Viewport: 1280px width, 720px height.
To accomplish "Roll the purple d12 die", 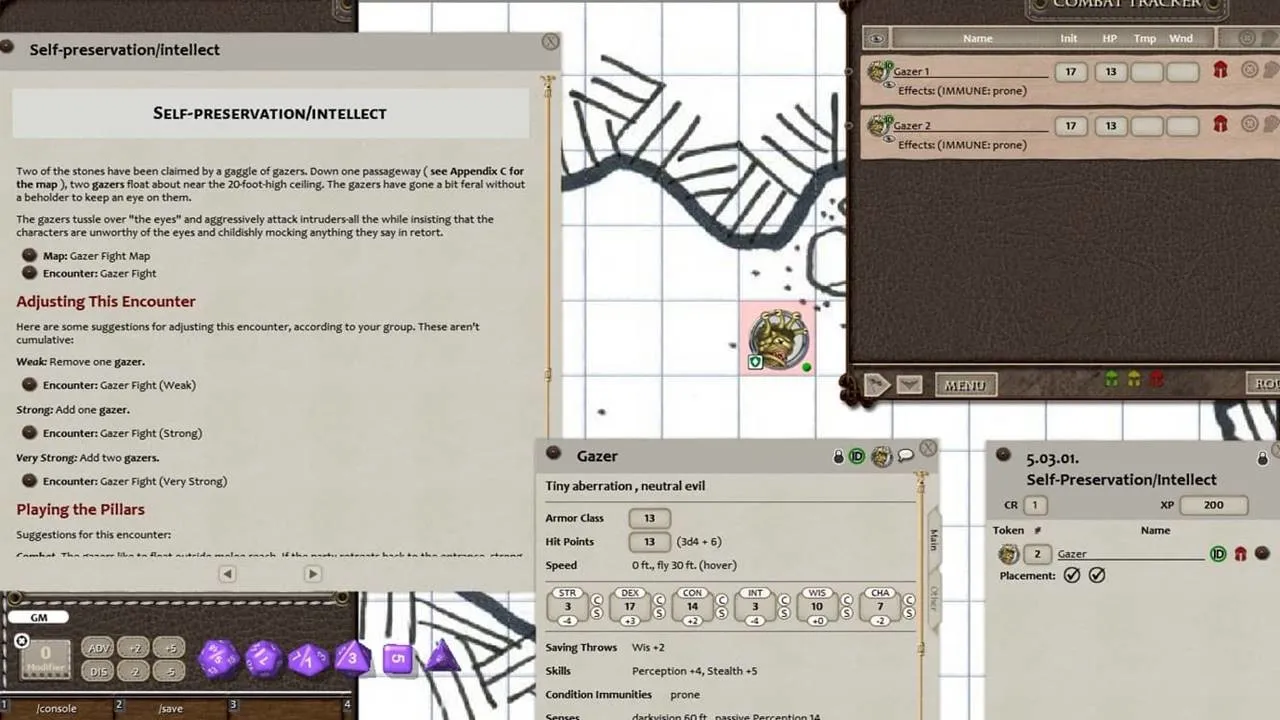I will [263, 659].
